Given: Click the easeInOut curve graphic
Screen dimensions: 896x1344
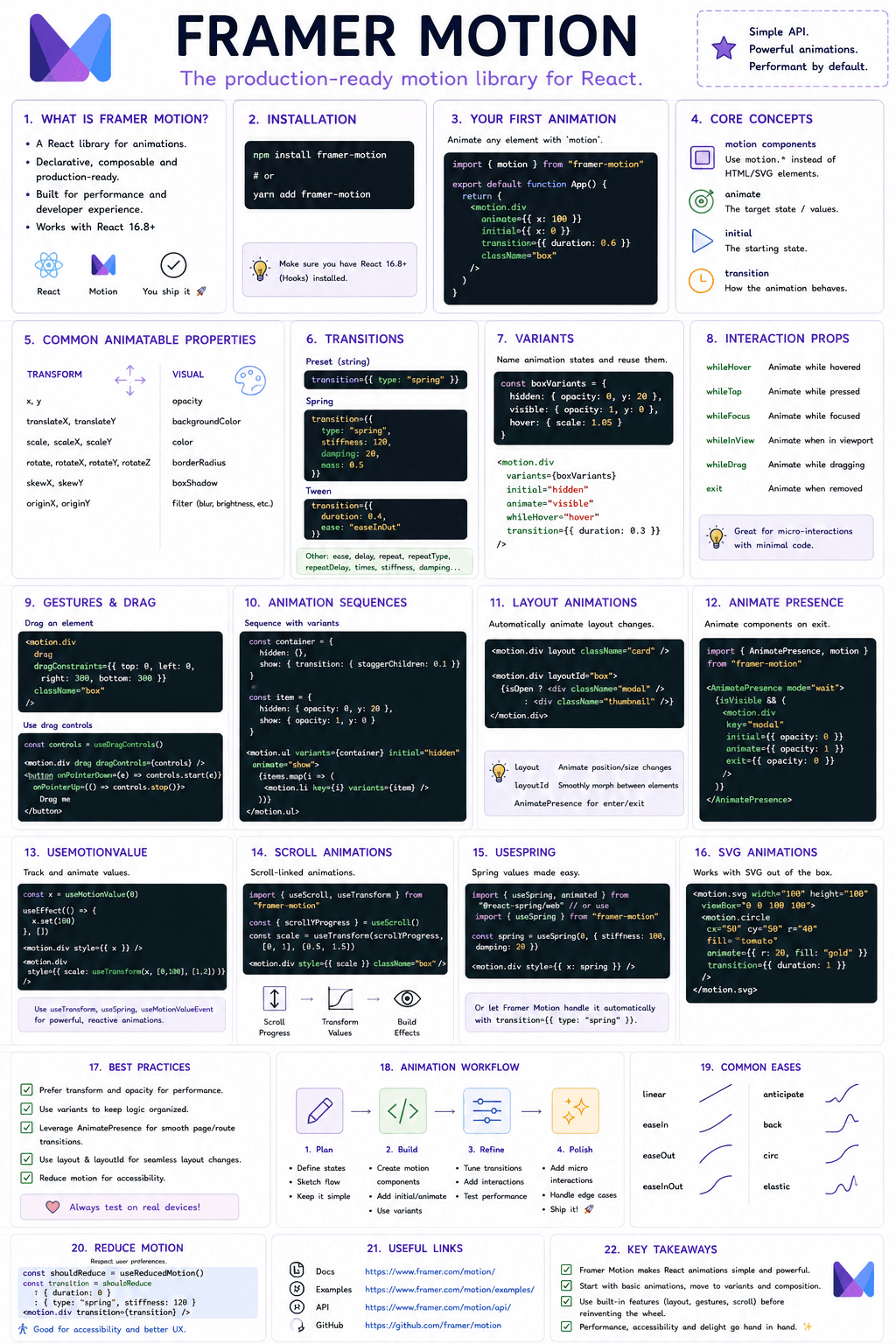Looking at the screenshot, I should click(x=715, y=1186).
